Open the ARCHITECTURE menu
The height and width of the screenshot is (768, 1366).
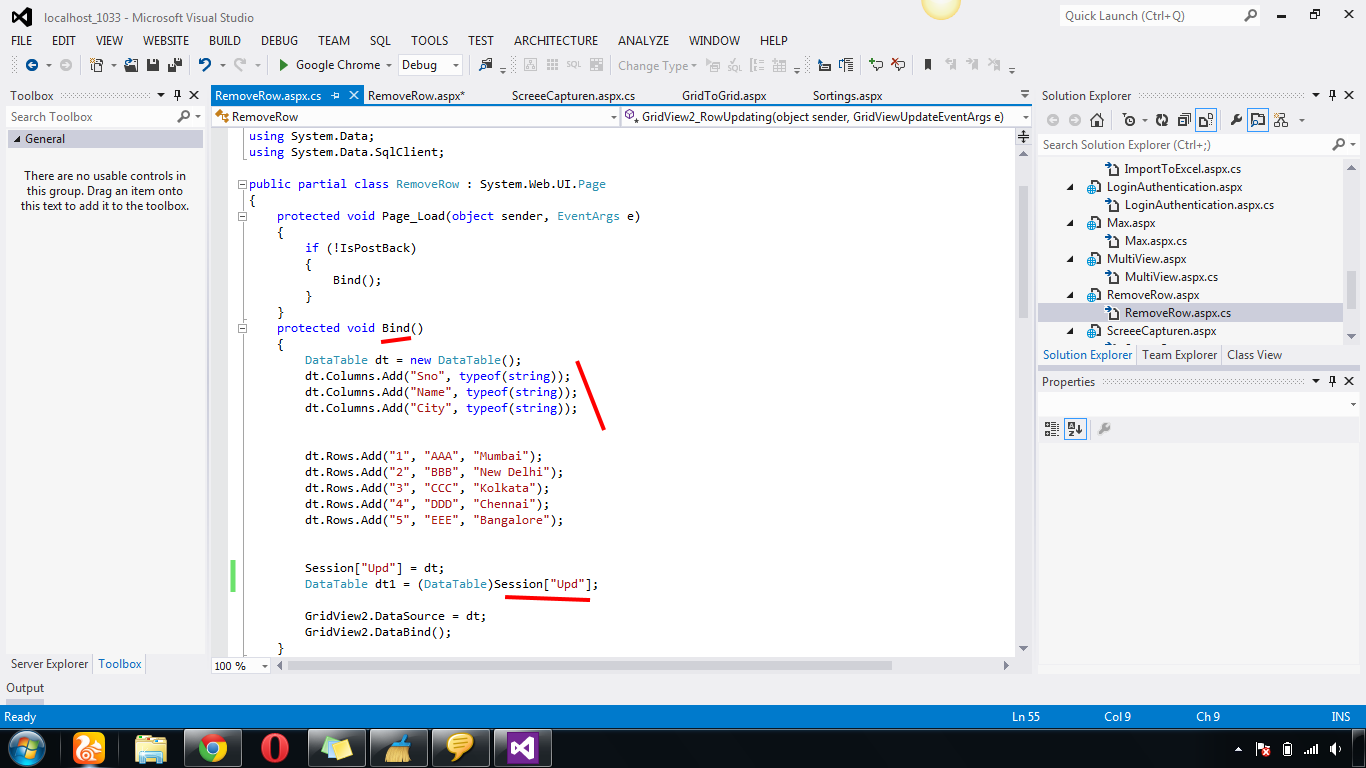tap(556, 41)
